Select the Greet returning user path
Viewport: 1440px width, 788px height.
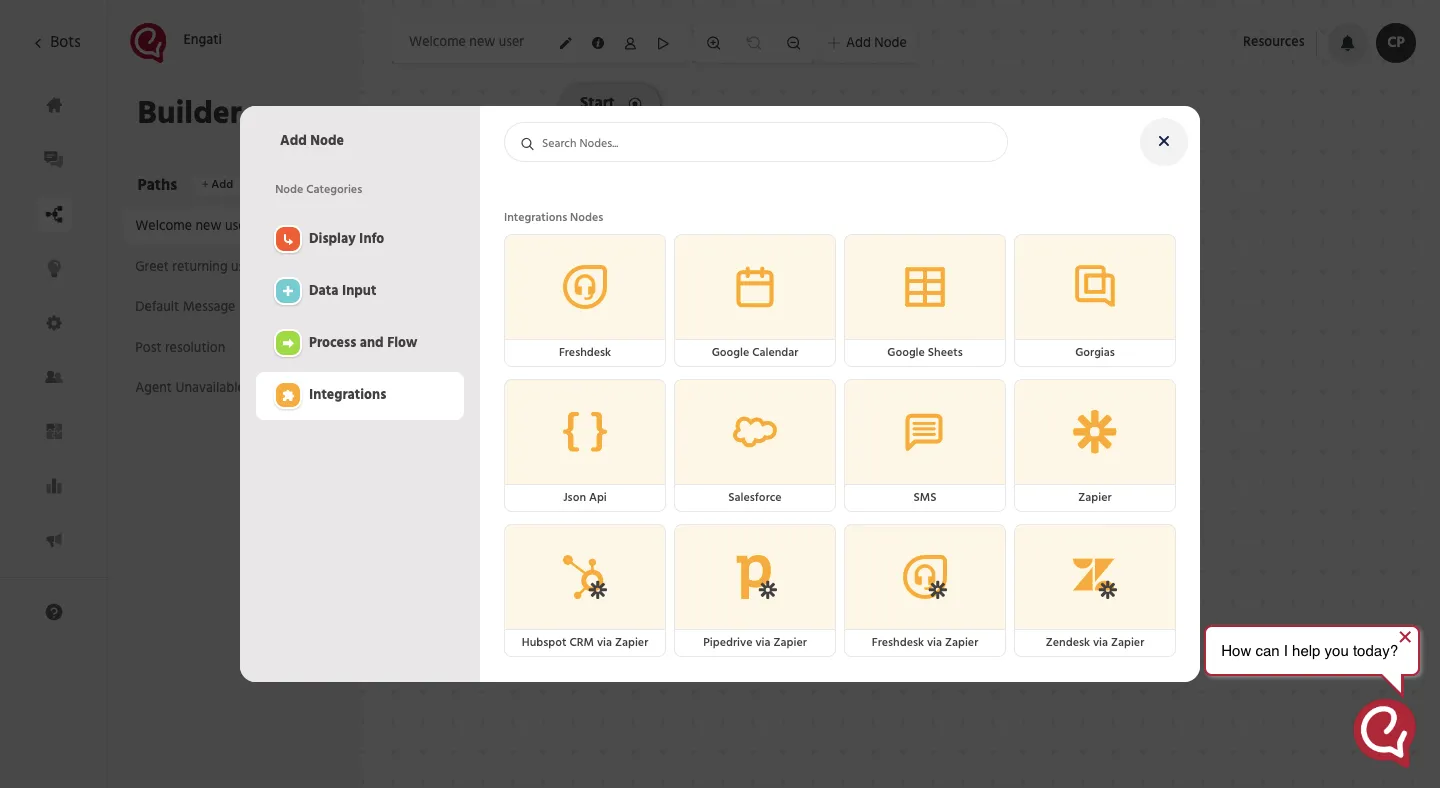point(188,266)
